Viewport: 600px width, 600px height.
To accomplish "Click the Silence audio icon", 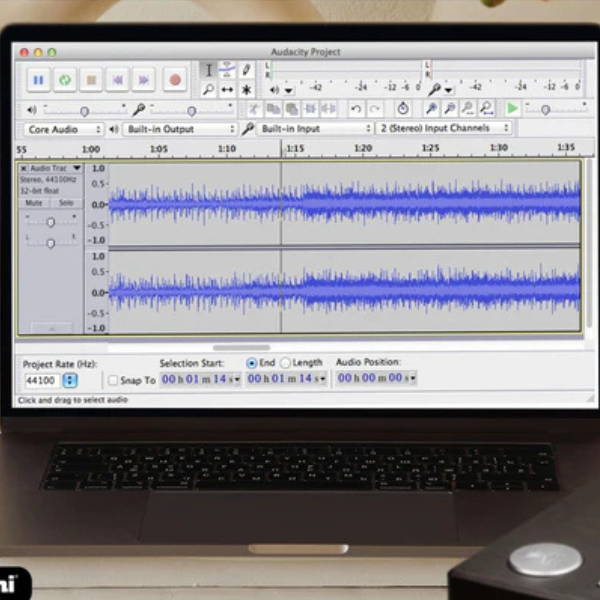I will (x=329, y=109).
